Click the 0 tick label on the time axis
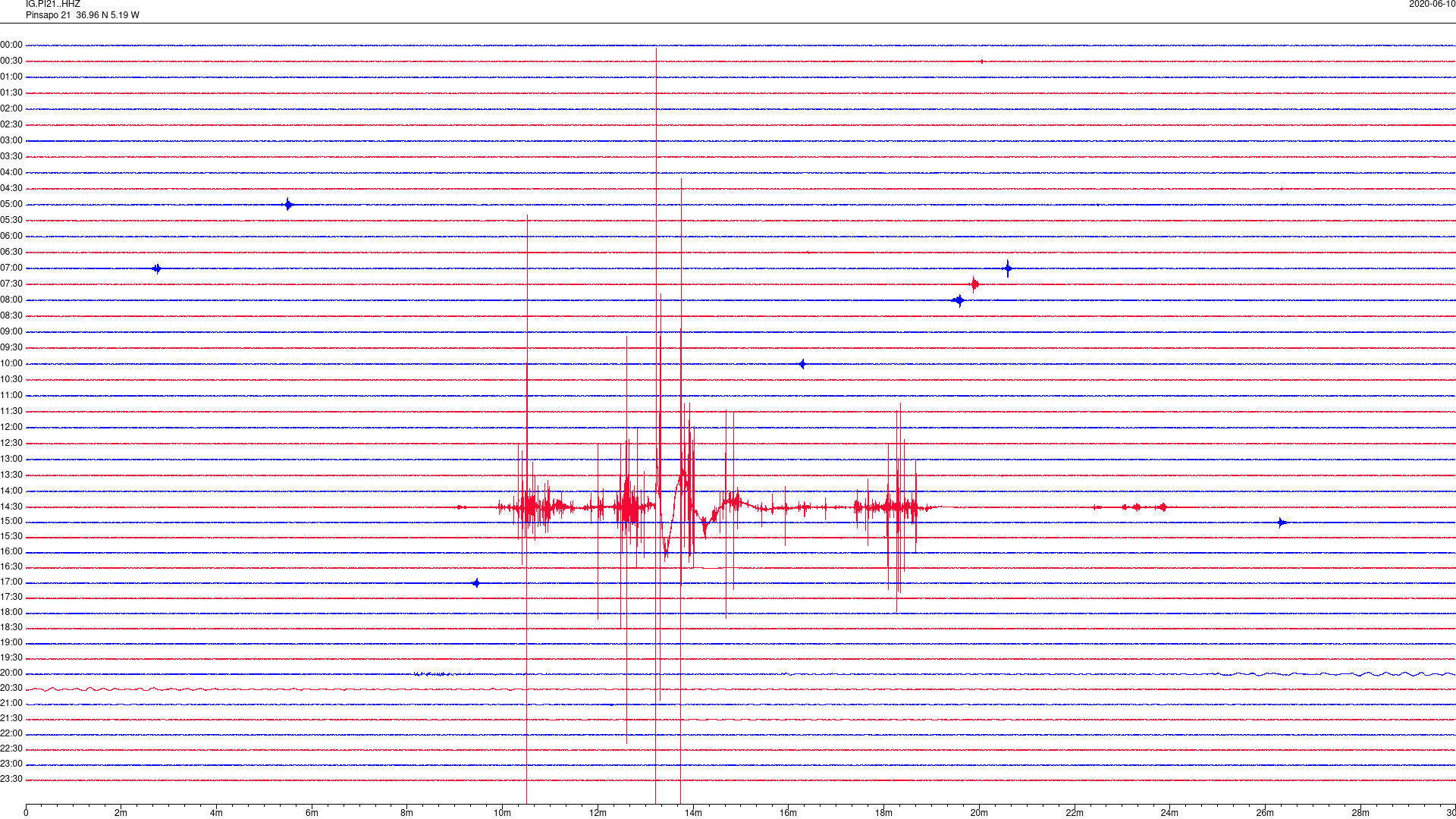This screenshot has height=819, width=1456. click(x=26, y=813)
